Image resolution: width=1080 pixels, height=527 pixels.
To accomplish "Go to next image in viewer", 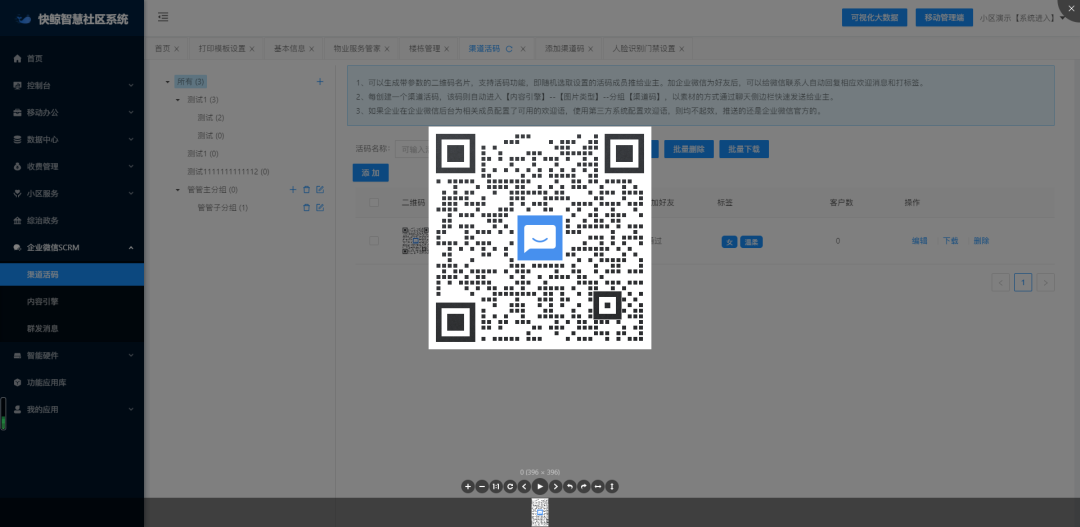I will click(556, 486).
